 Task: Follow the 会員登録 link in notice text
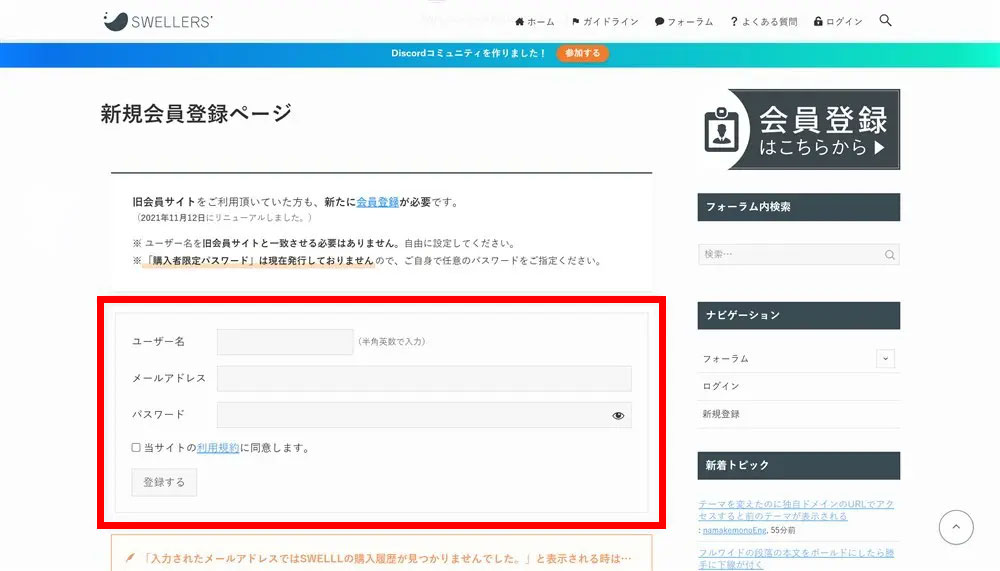click(x=377, y=202)
